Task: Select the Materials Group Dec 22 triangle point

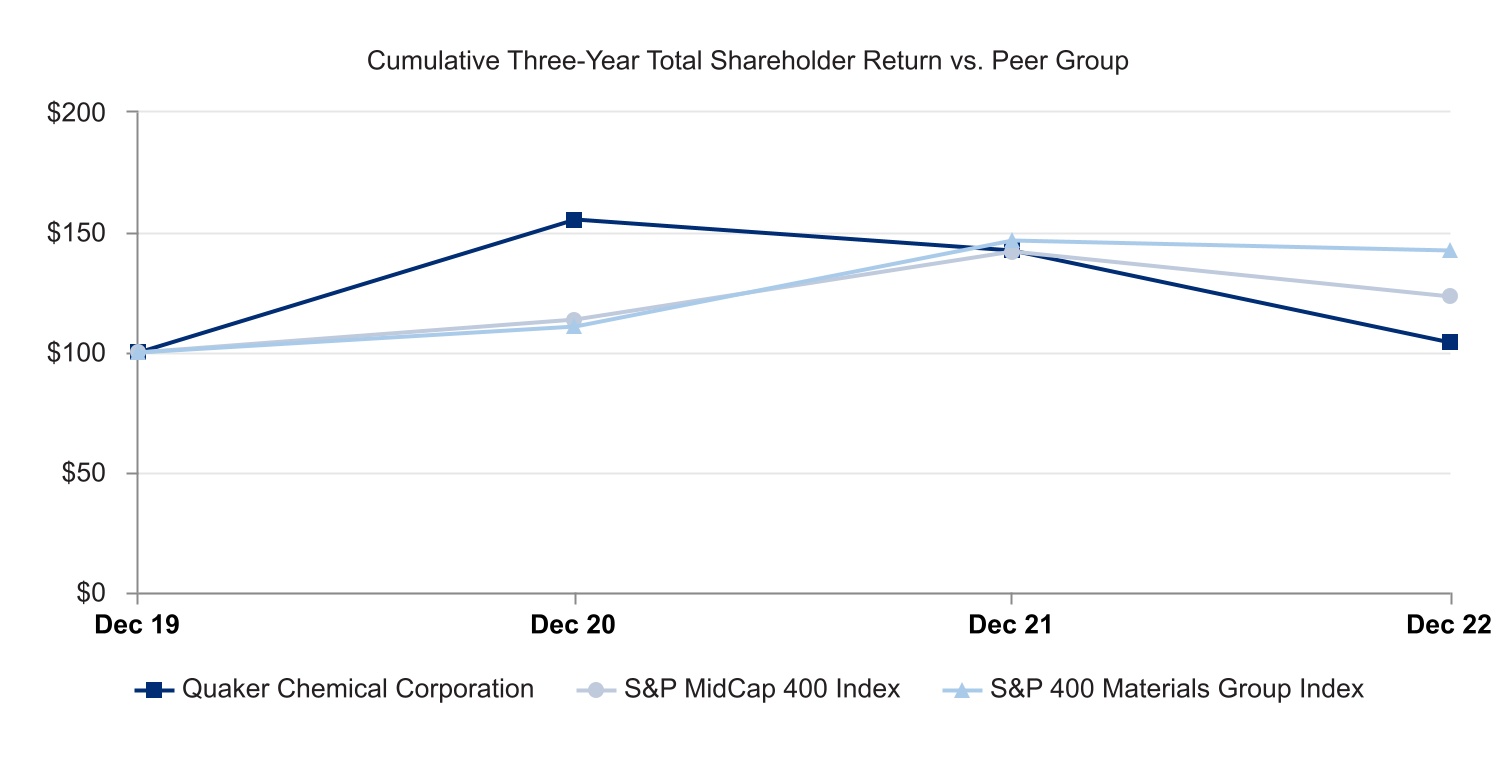Action: pos(1450,250)
